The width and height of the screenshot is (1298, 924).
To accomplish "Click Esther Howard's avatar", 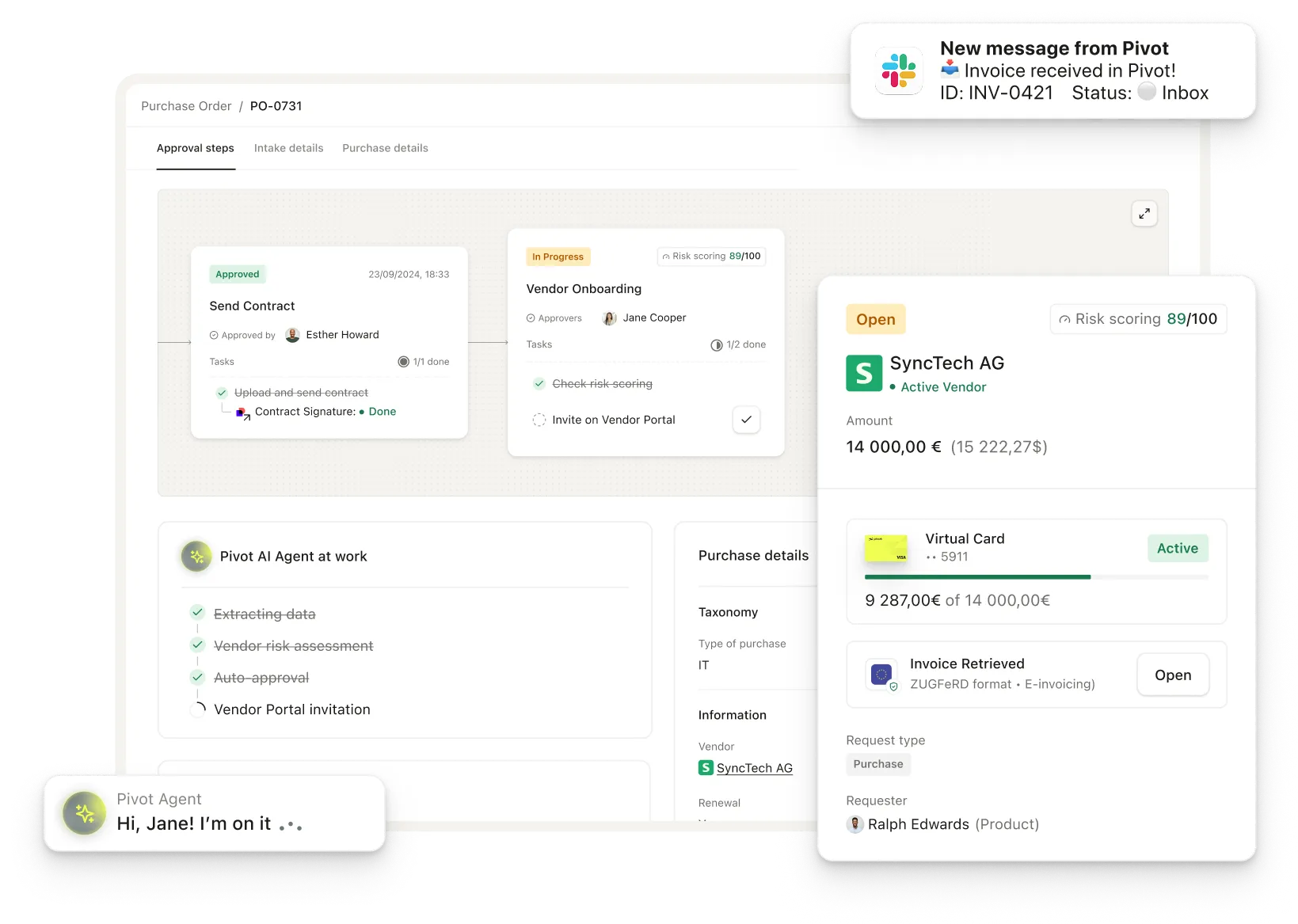I will 292,335.
